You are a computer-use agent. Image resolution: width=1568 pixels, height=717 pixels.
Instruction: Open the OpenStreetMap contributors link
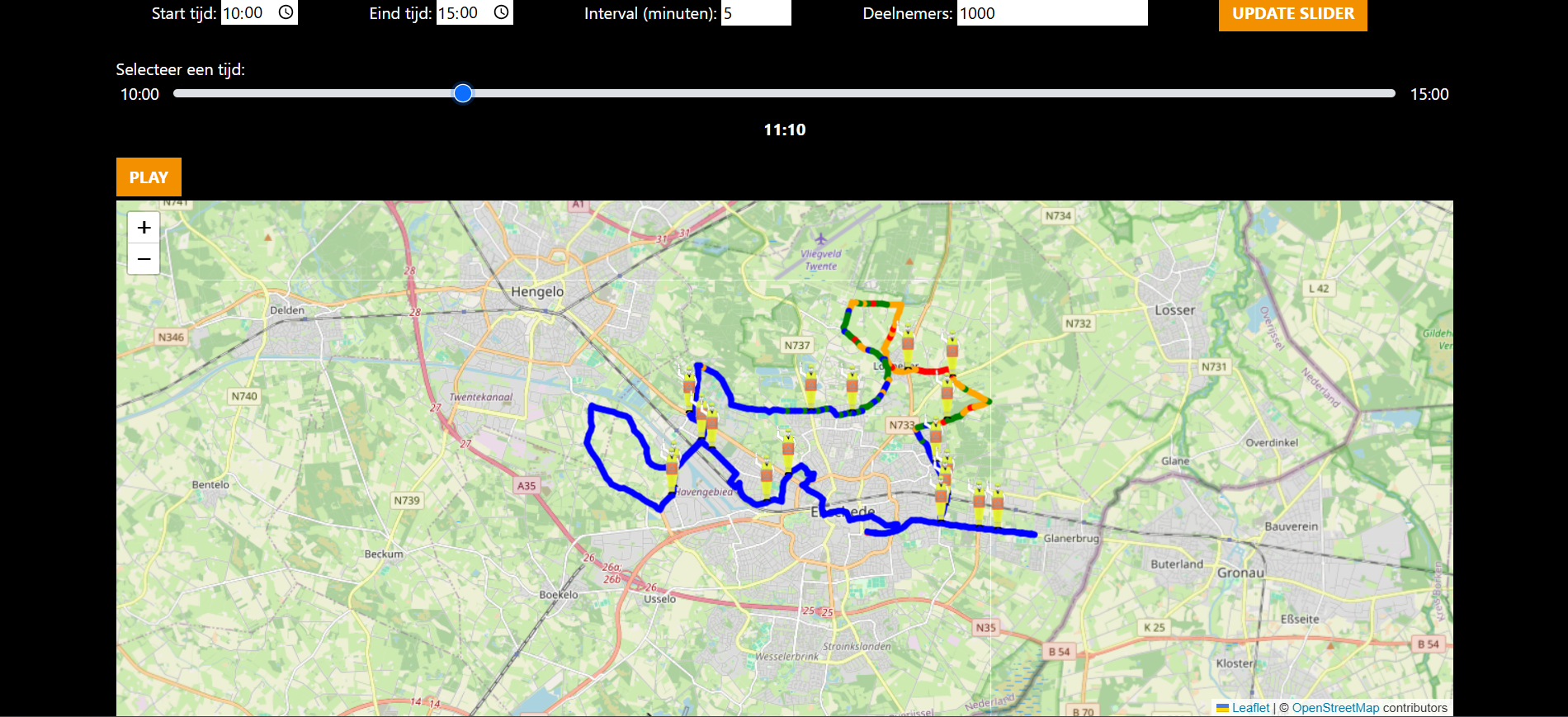point(1335,708)
